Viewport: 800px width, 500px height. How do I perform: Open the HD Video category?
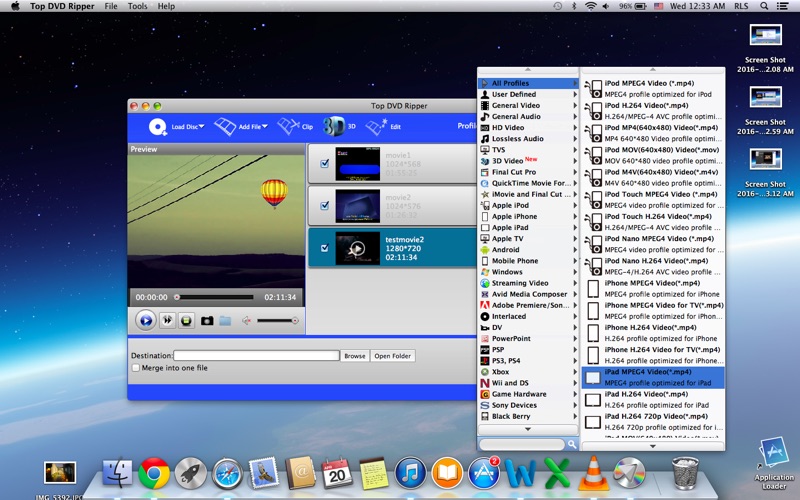pyautogui.click(x=529, y=128)
